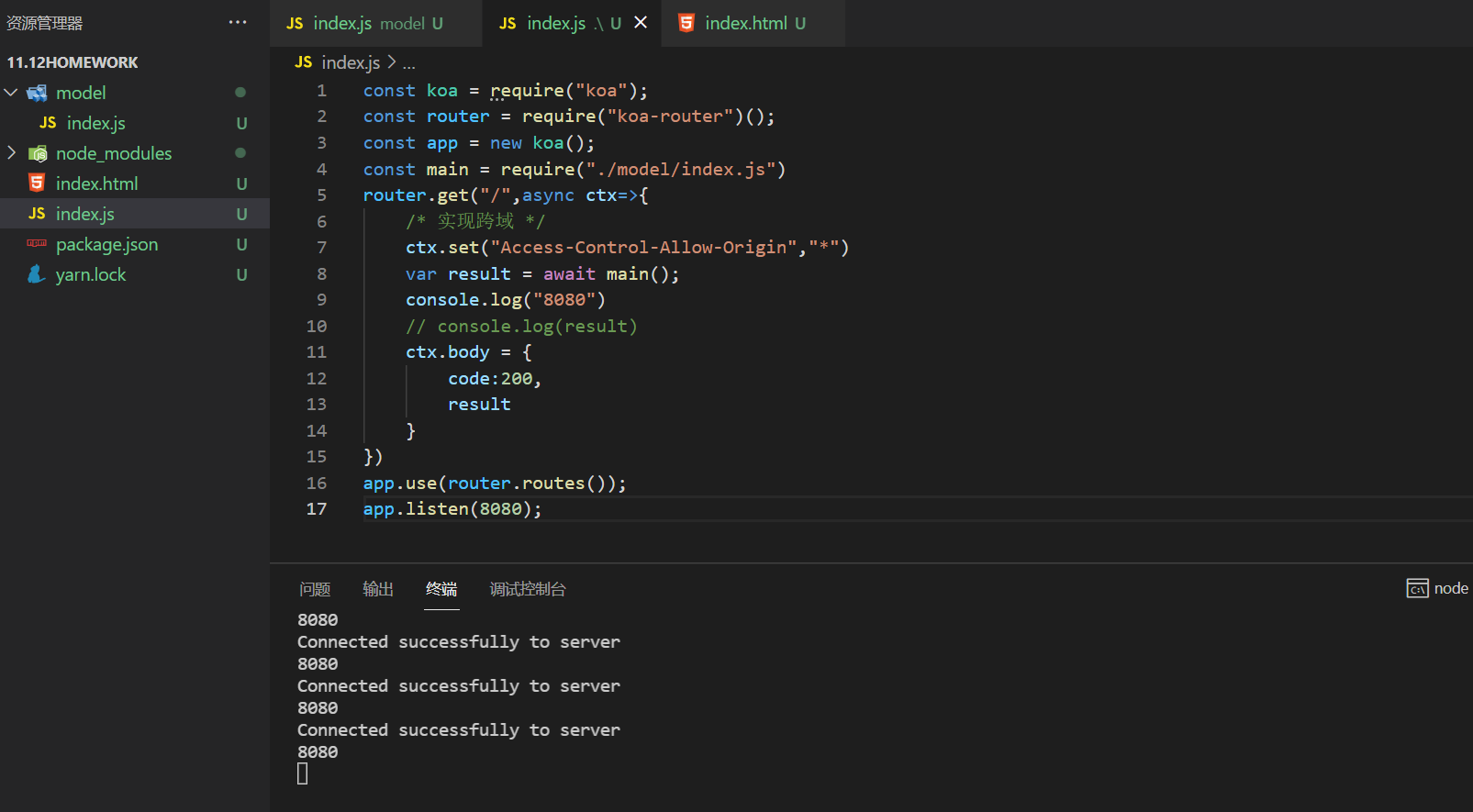Click the npm icon beside package.json
This screenshot has width=1473, height=812.
37,244
